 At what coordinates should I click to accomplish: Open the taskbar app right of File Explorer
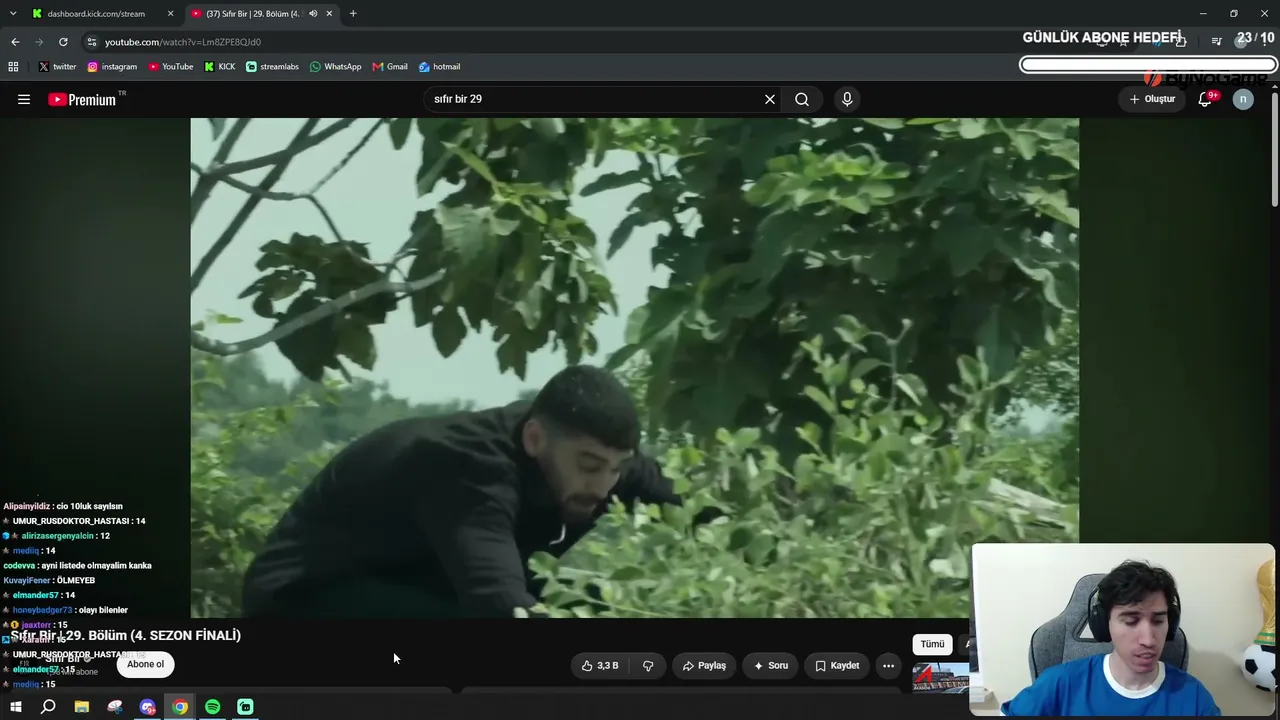pyautogui.click(x=115, y=707)
